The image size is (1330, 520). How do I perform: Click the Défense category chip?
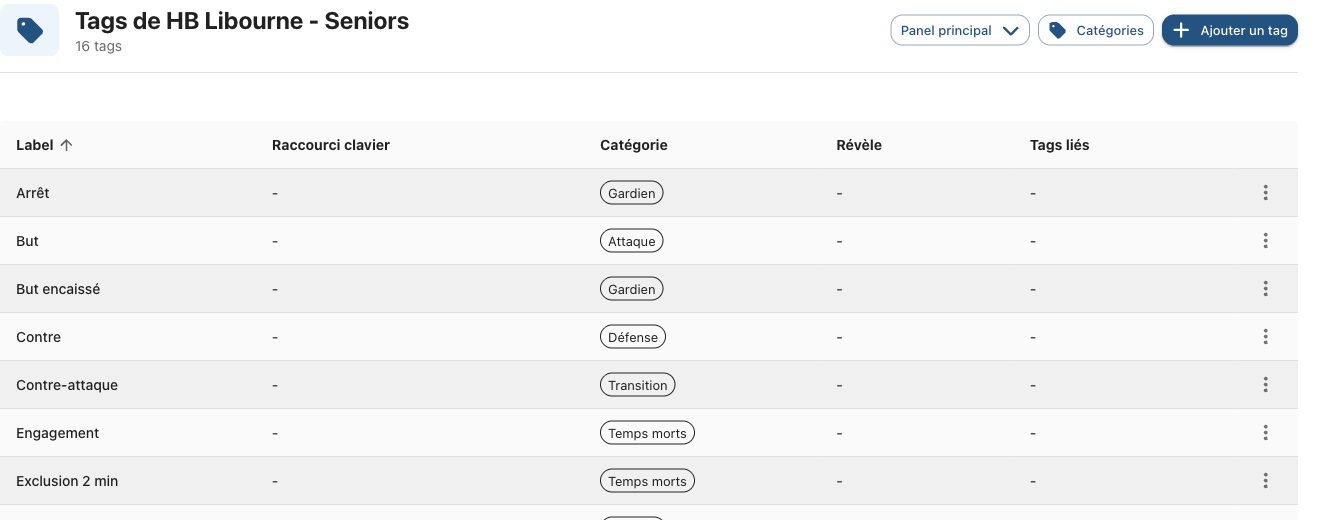pyautogui.click(x=633, y=337)
